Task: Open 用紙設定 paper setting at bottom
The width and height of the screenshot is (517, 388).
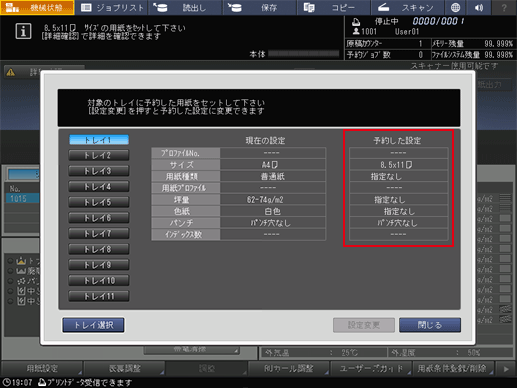Action: 42,368
